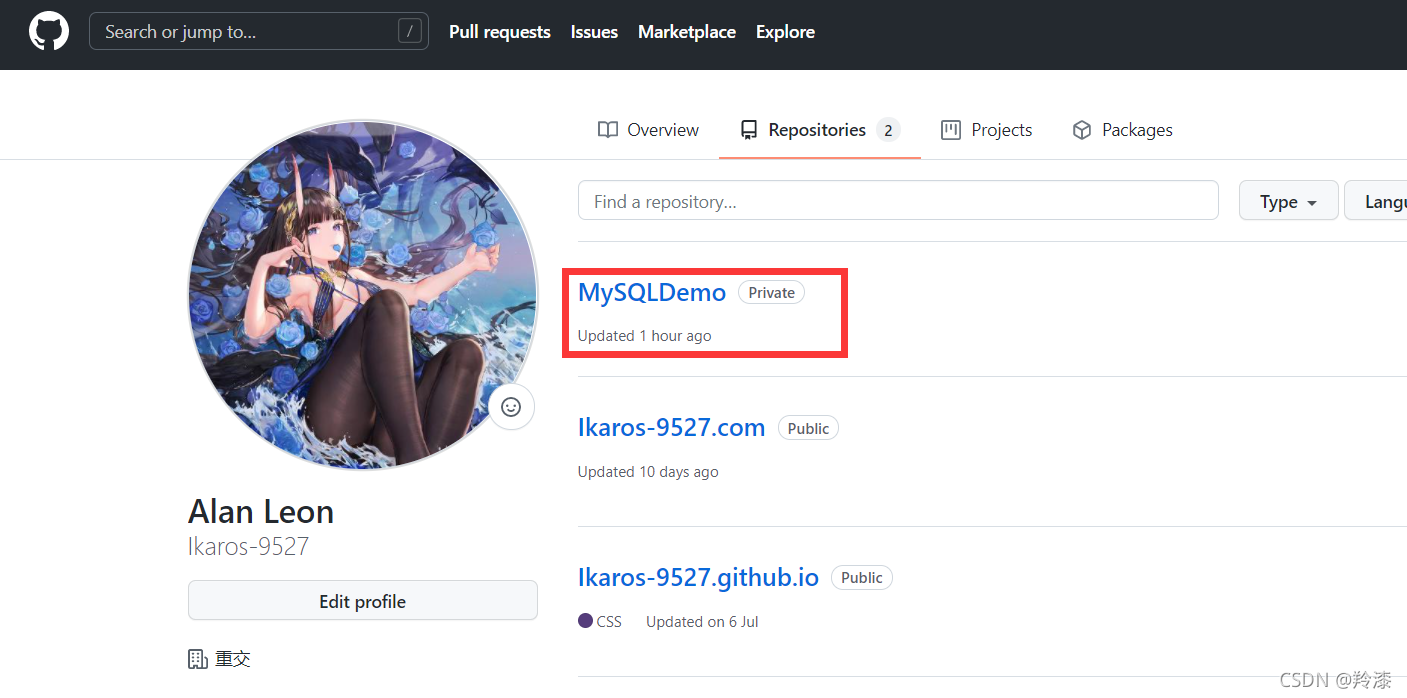The height and width of the screenshot is (698, 1407).
Task: Click the name Alan Leon
Action: point(261,512)
